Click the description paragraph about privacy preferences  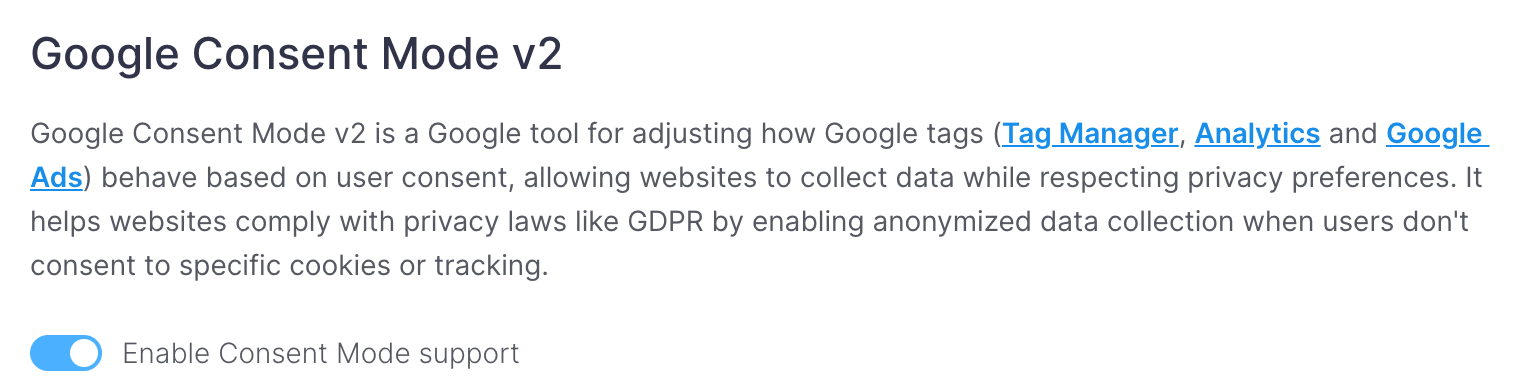tap(760, 200)
